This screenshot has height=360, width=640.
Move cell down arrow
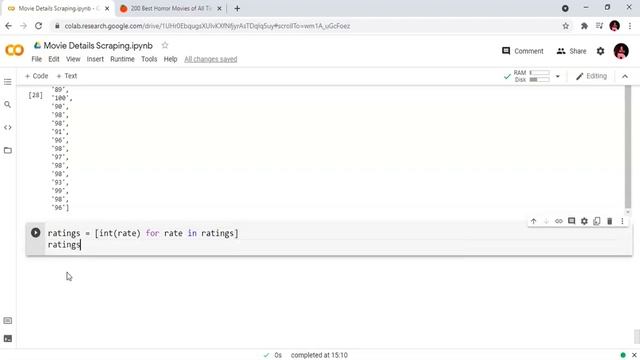pyautogui.click(x=546, y=221)
